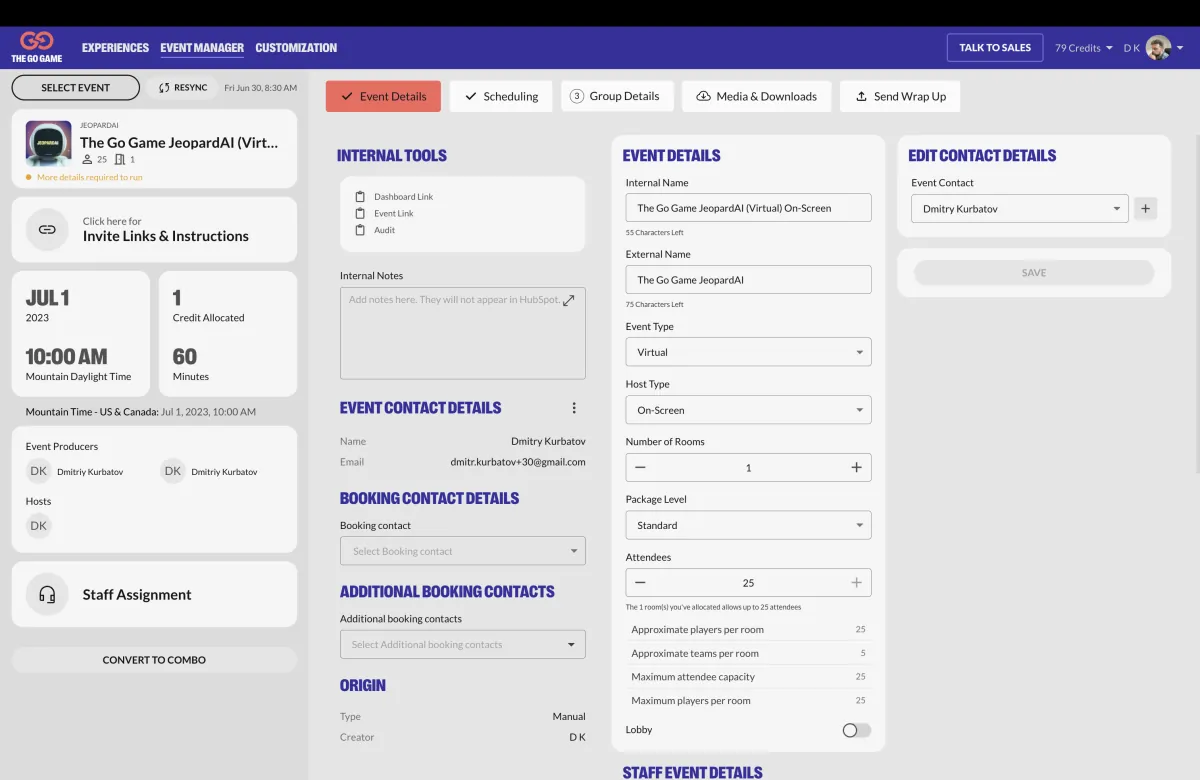Click cloud download icon on Media & Downloads
Image resolution: width=1200 pixels, height=780 pixels.
[703, 96]
